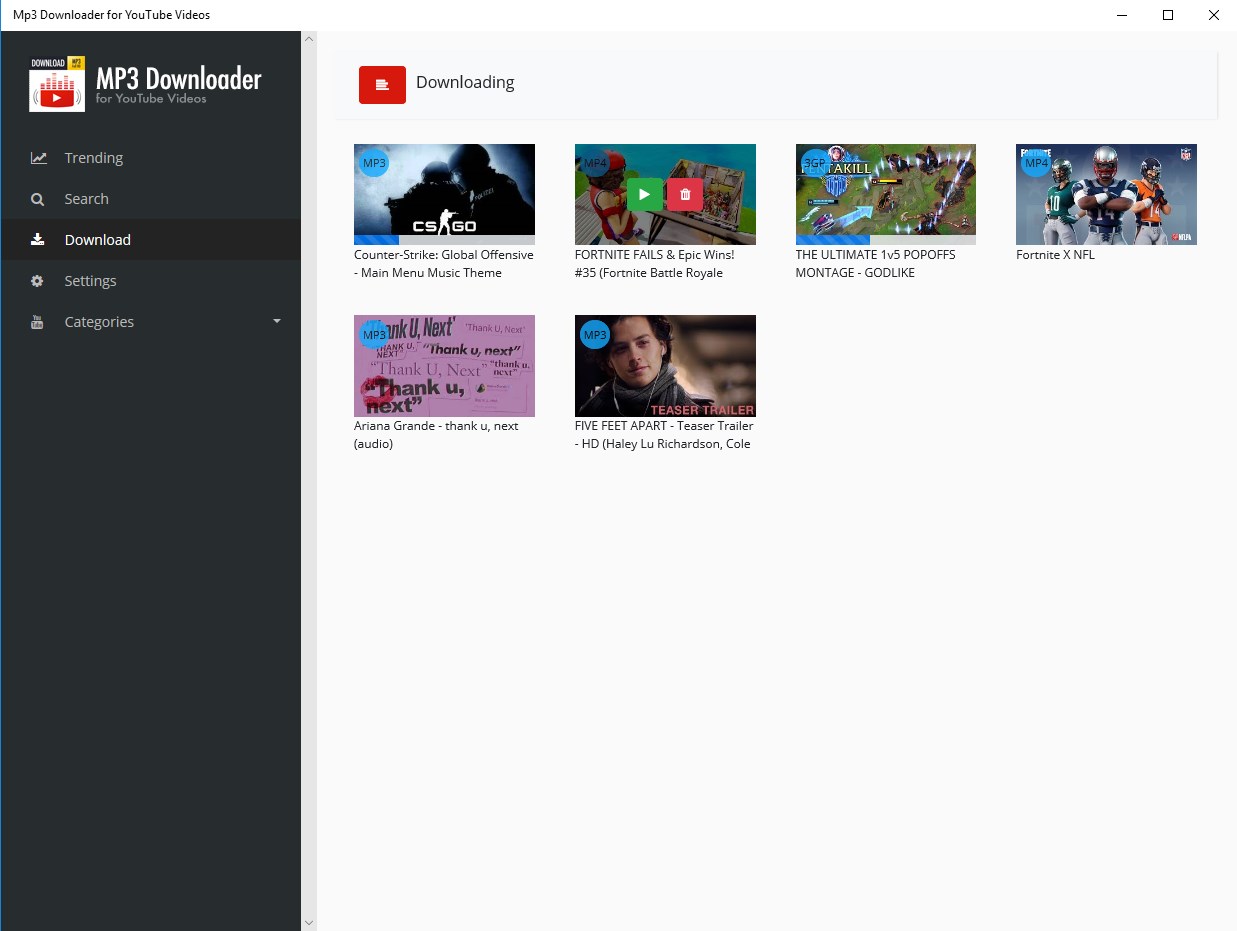Click the sidebar scrollbar up arrow
1237x931 pixels.
pos(309,39)
